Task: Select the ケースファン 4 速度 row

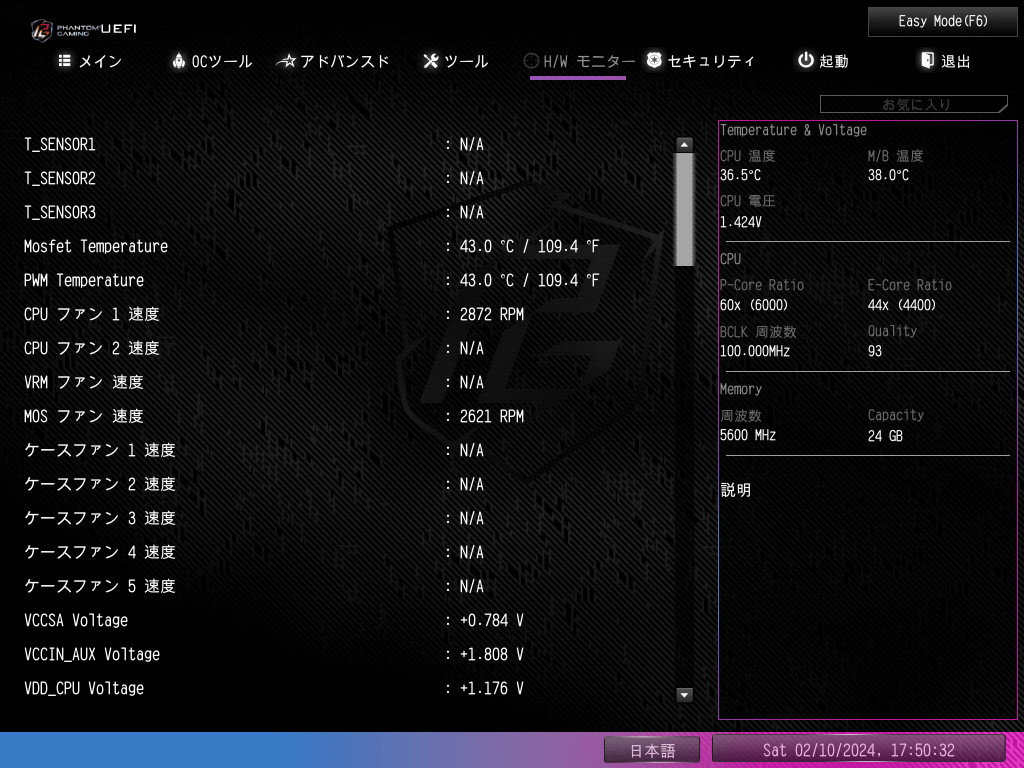Action: 346,552
